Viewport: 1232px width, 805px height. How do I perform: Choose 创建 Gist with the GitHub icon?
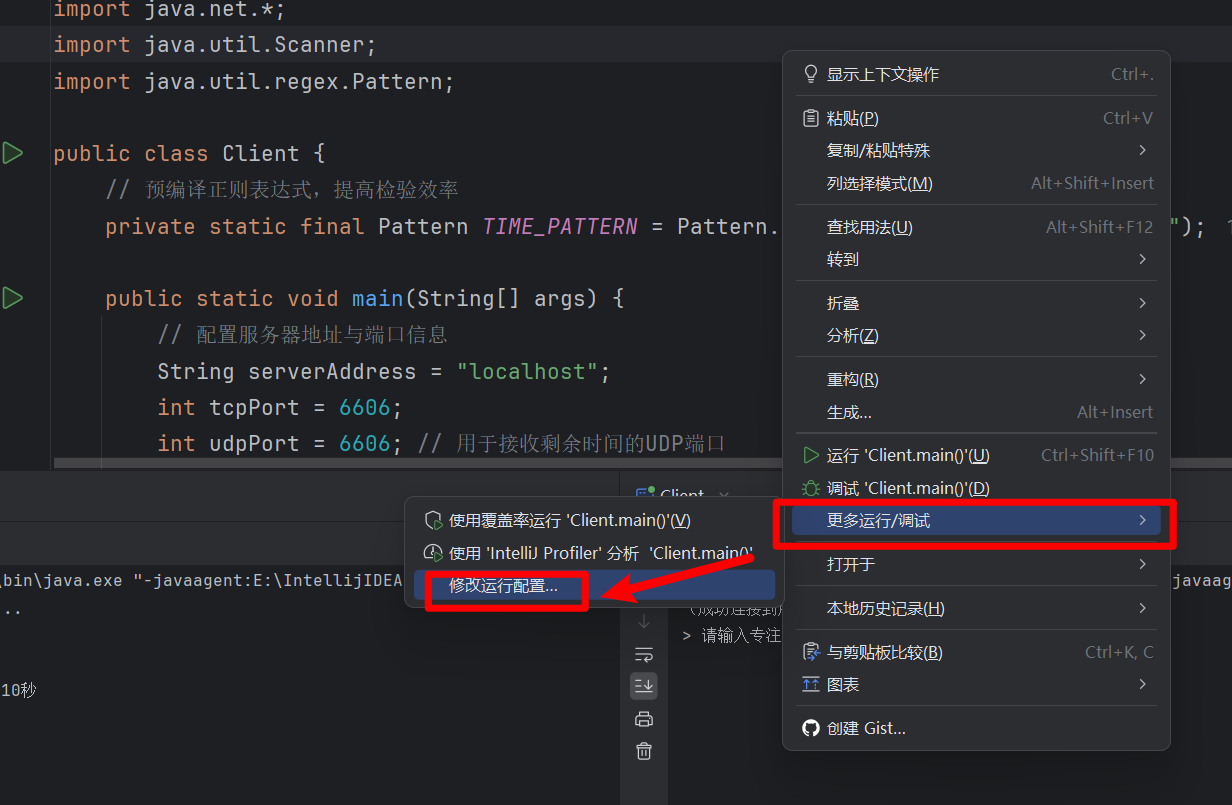(866, 728)
